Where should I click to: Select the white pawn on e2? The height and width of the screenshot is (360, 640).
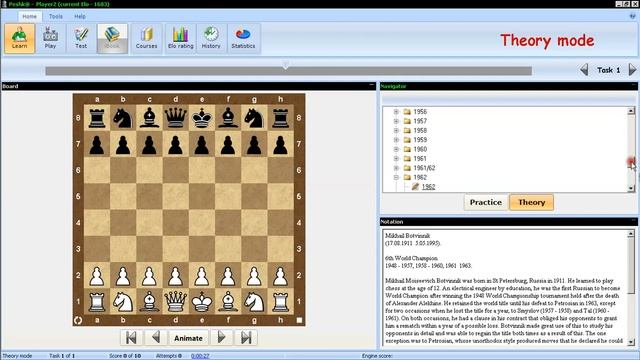coord(202,276)
